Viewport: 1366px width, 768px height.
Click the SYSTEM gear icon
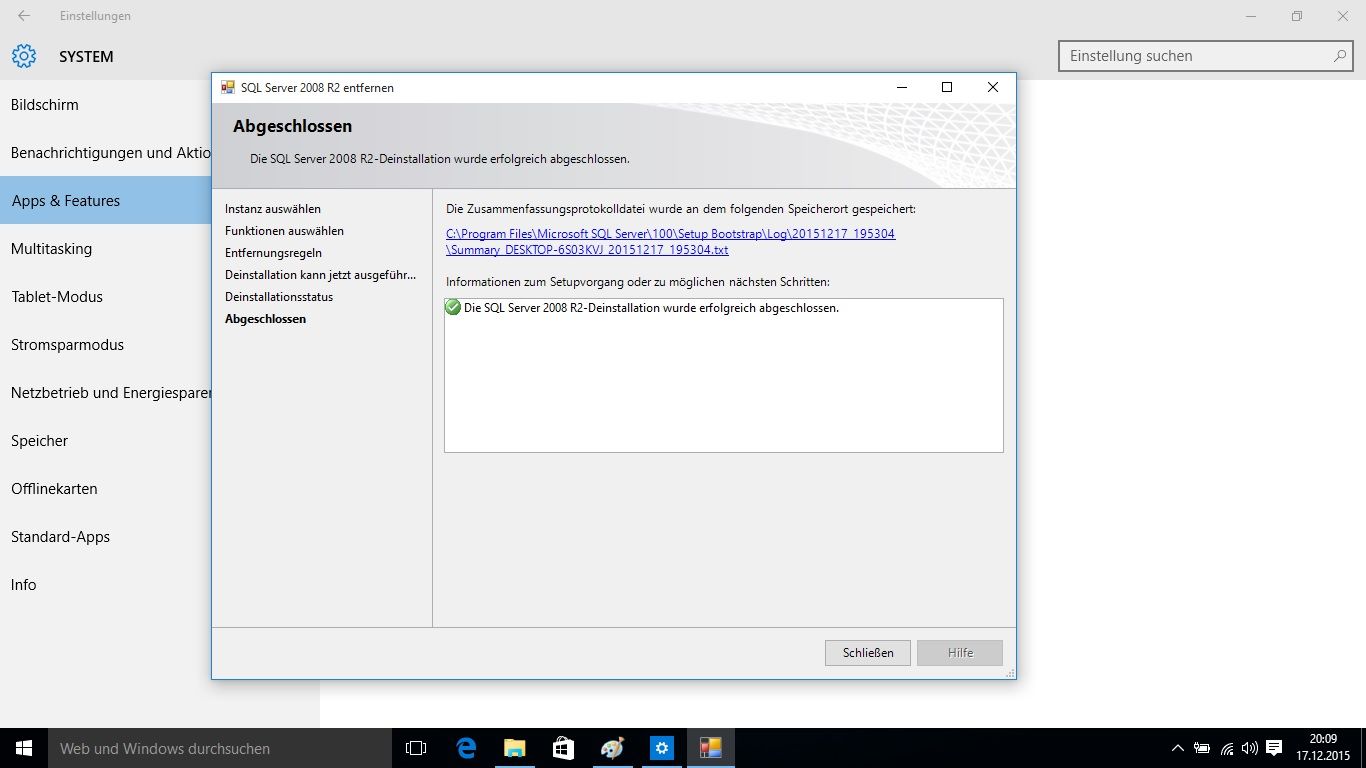tap(24, 56)
